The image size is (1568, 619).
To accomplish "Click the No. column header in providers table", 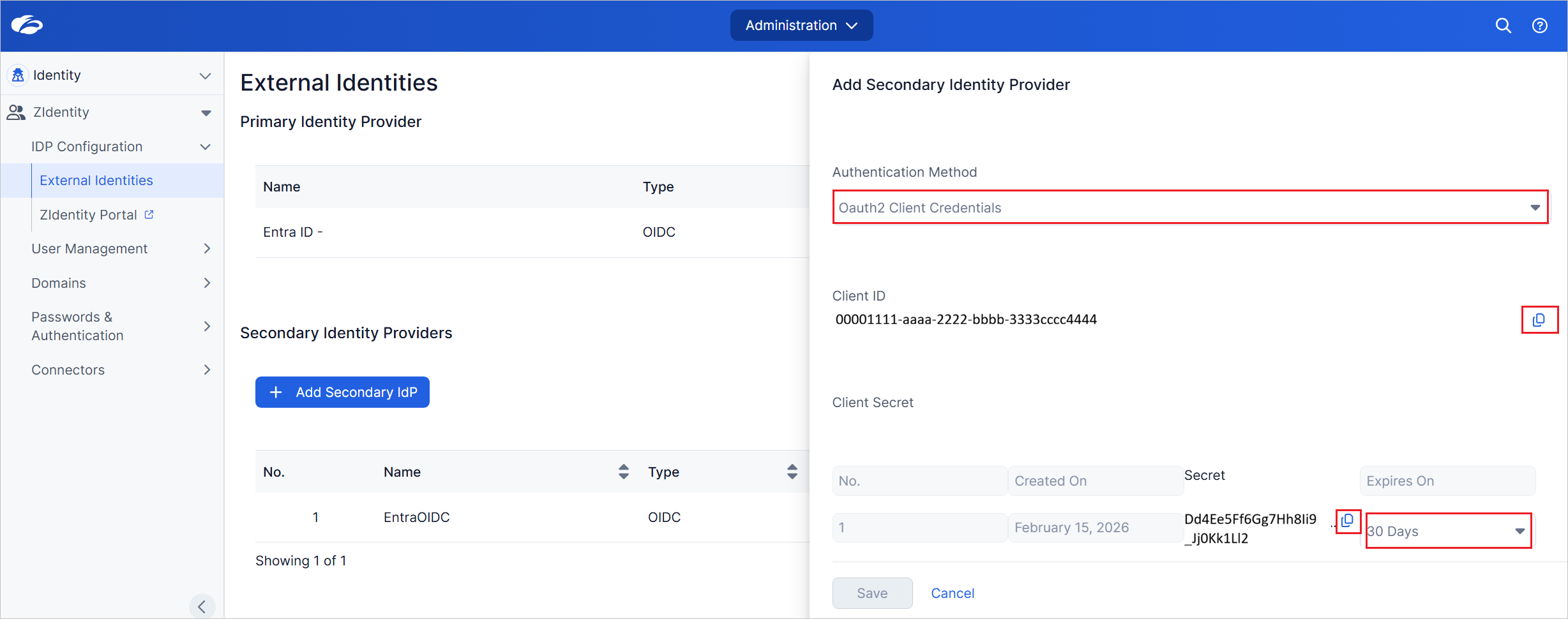I will click(274, 472).
